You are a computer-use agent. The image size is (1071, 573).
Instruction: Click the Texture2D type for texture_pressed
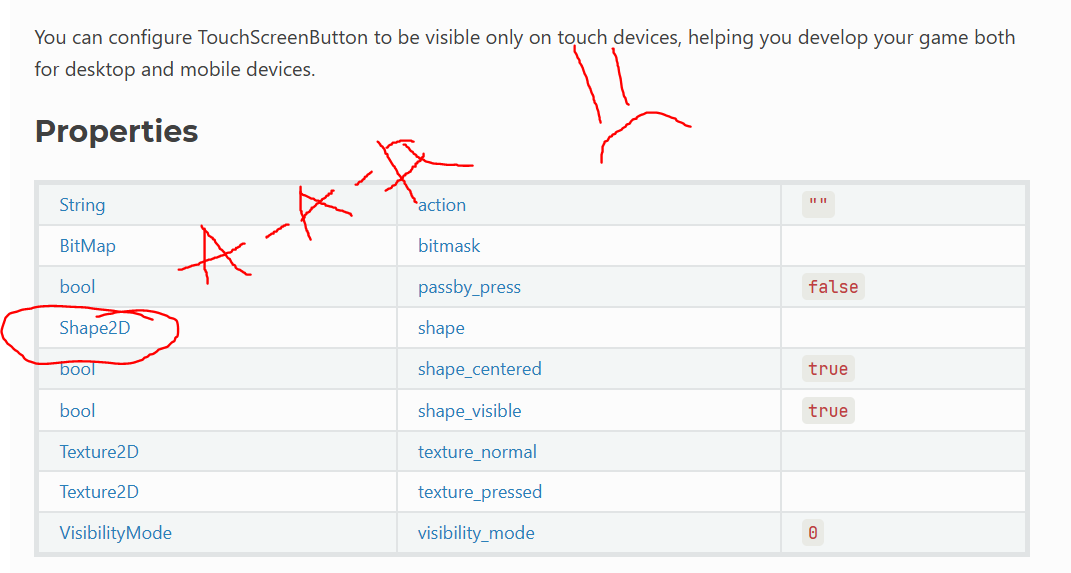coord(99,492)
